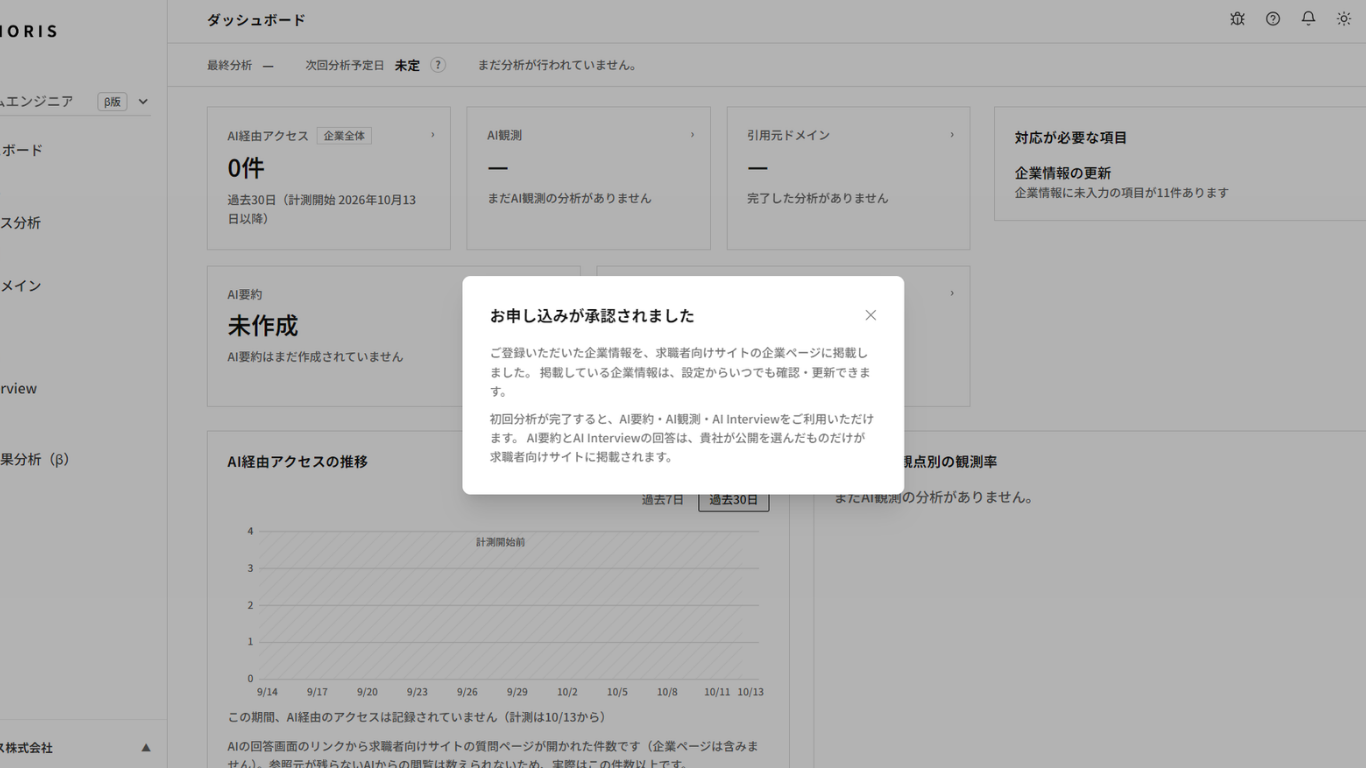The image size is (1366, 768).
Task: Click 企業情報に未入力の項目が11件あります text
Action: [x=1122, y=193]
